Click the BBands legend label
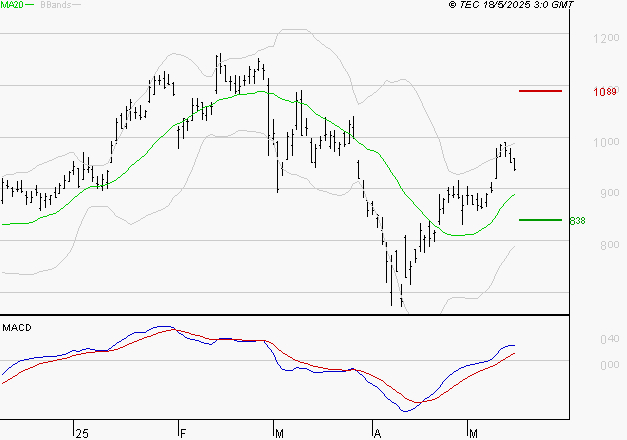Viewport: 627px width, 440px height. 56,5
